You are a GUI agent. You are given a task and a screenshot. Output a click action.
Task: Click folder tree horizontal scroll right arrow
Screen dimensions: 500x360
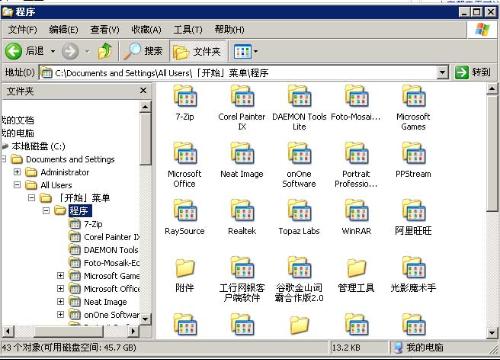pyautogui.click(x=133, y=331)
